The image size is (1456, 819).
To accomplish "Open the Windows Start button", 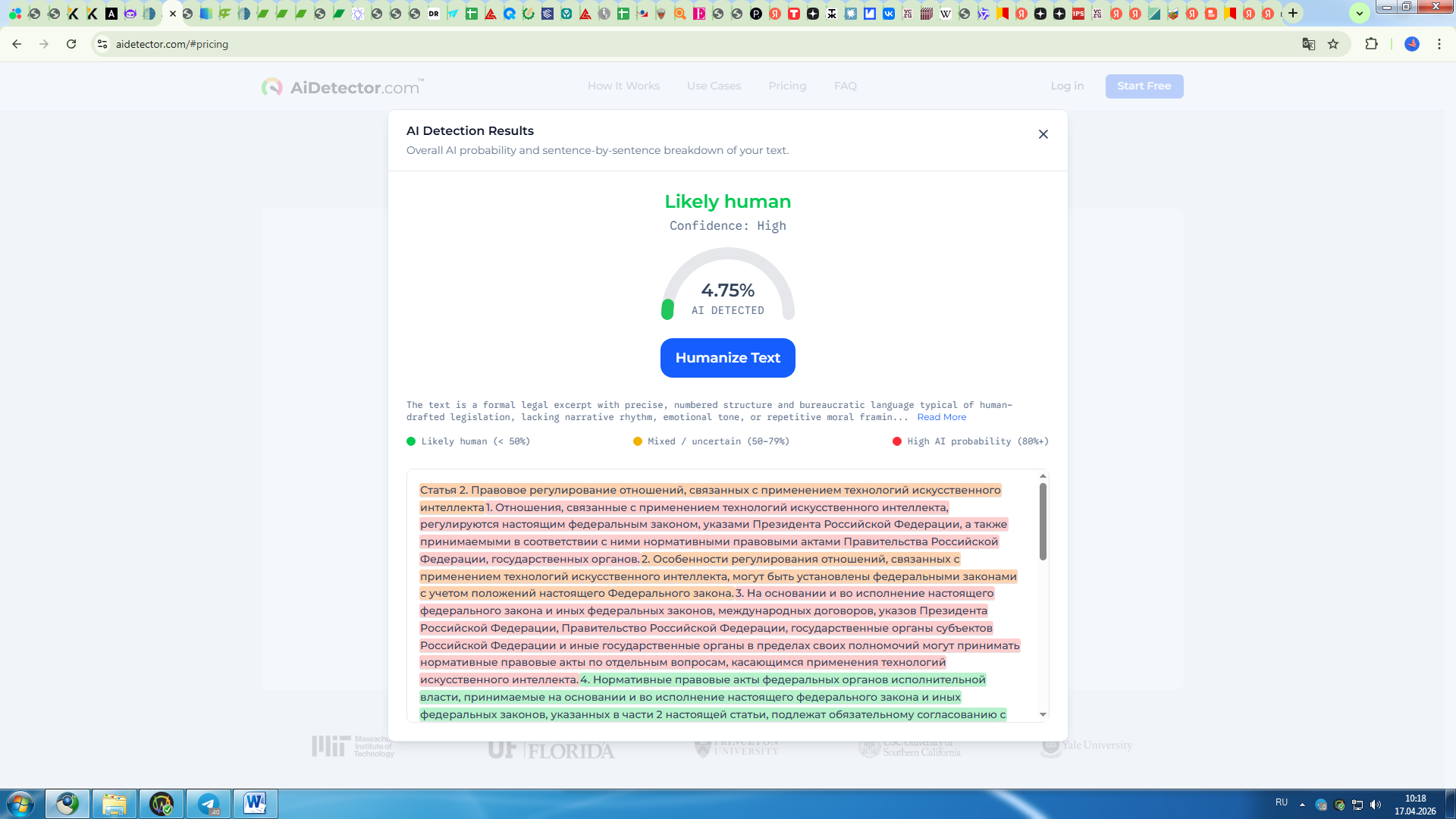I will [x=20, y=804].
